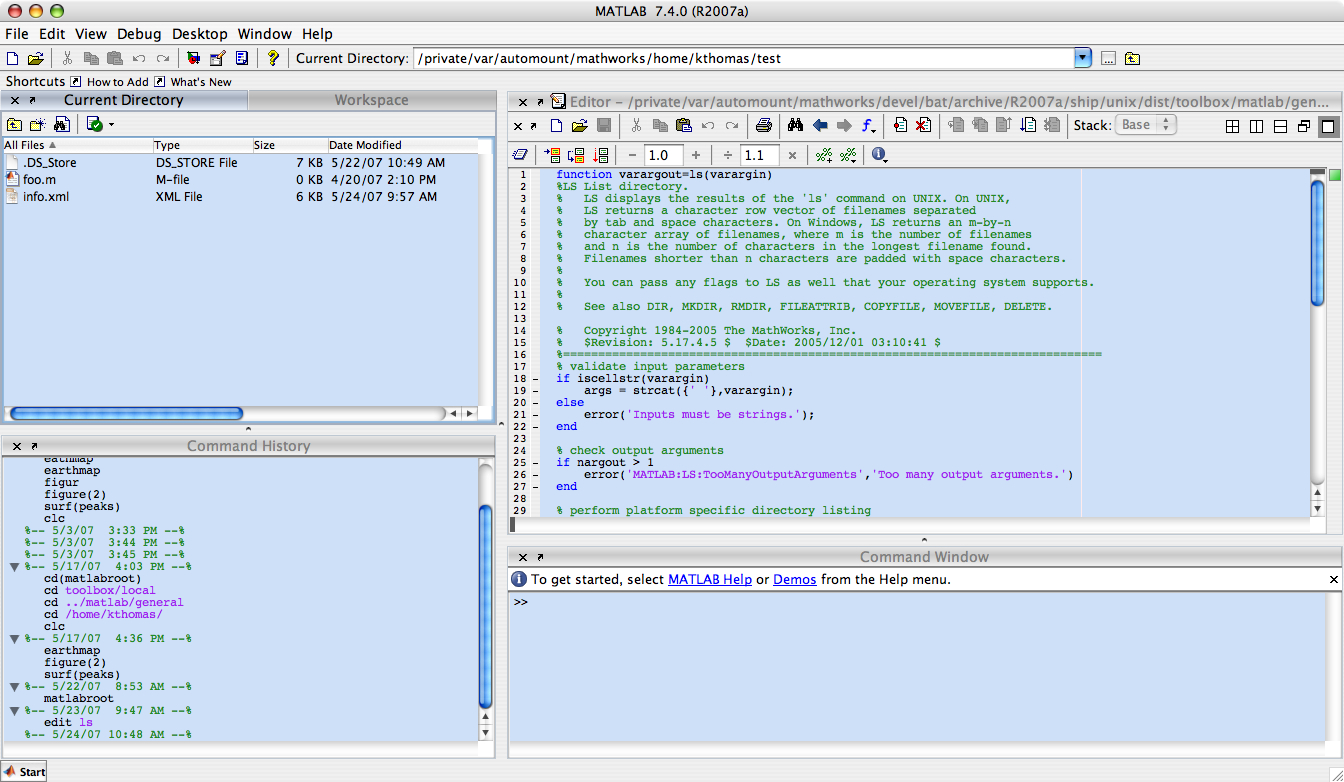The height and width of the screenshot is (782, 1344).
Task: Open the Stack Base dropdown
Action: 1145,125
